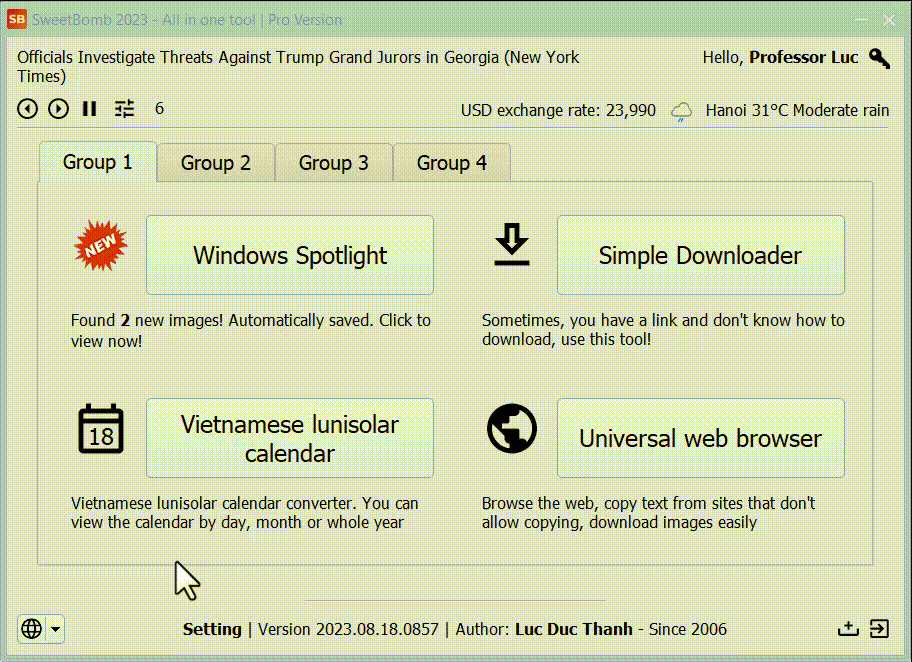The width and height of the screenshot is (912, 662).
Task: Skip to next news headline
Action: (x=58, y=109)
